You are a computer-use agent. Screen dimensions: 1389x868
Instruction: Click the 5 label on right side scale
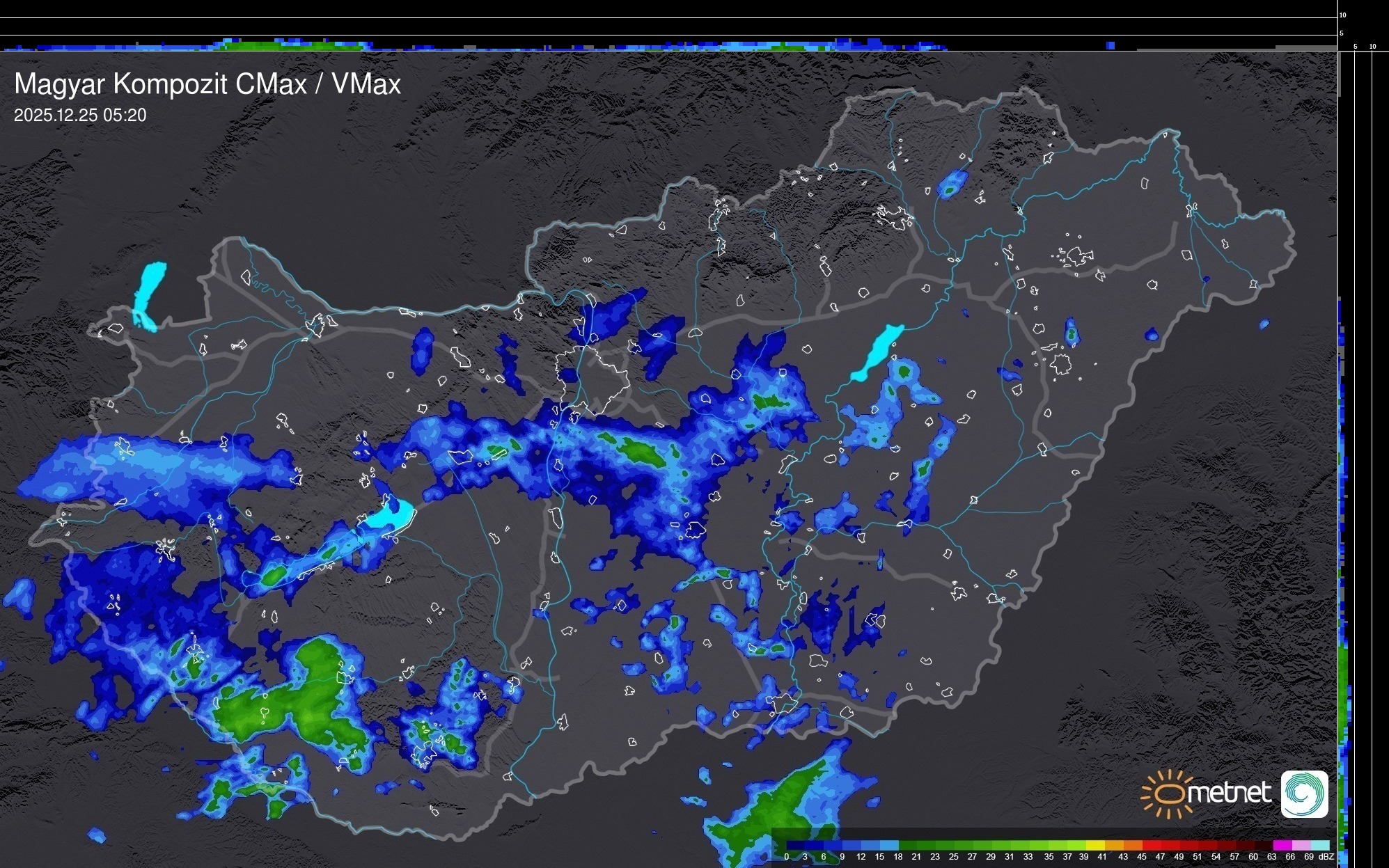tap(1355, 47)
